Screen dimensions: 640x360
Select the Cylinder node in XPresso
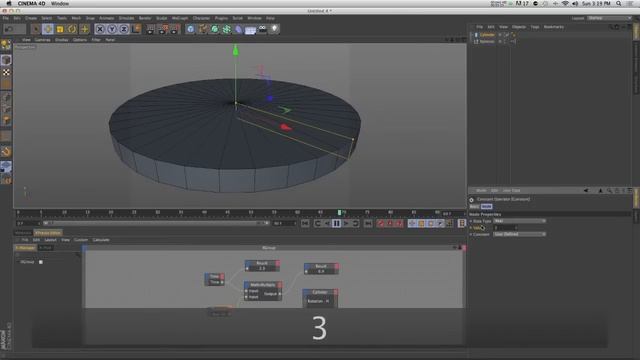pyautogui.click(x=320, y=297)
